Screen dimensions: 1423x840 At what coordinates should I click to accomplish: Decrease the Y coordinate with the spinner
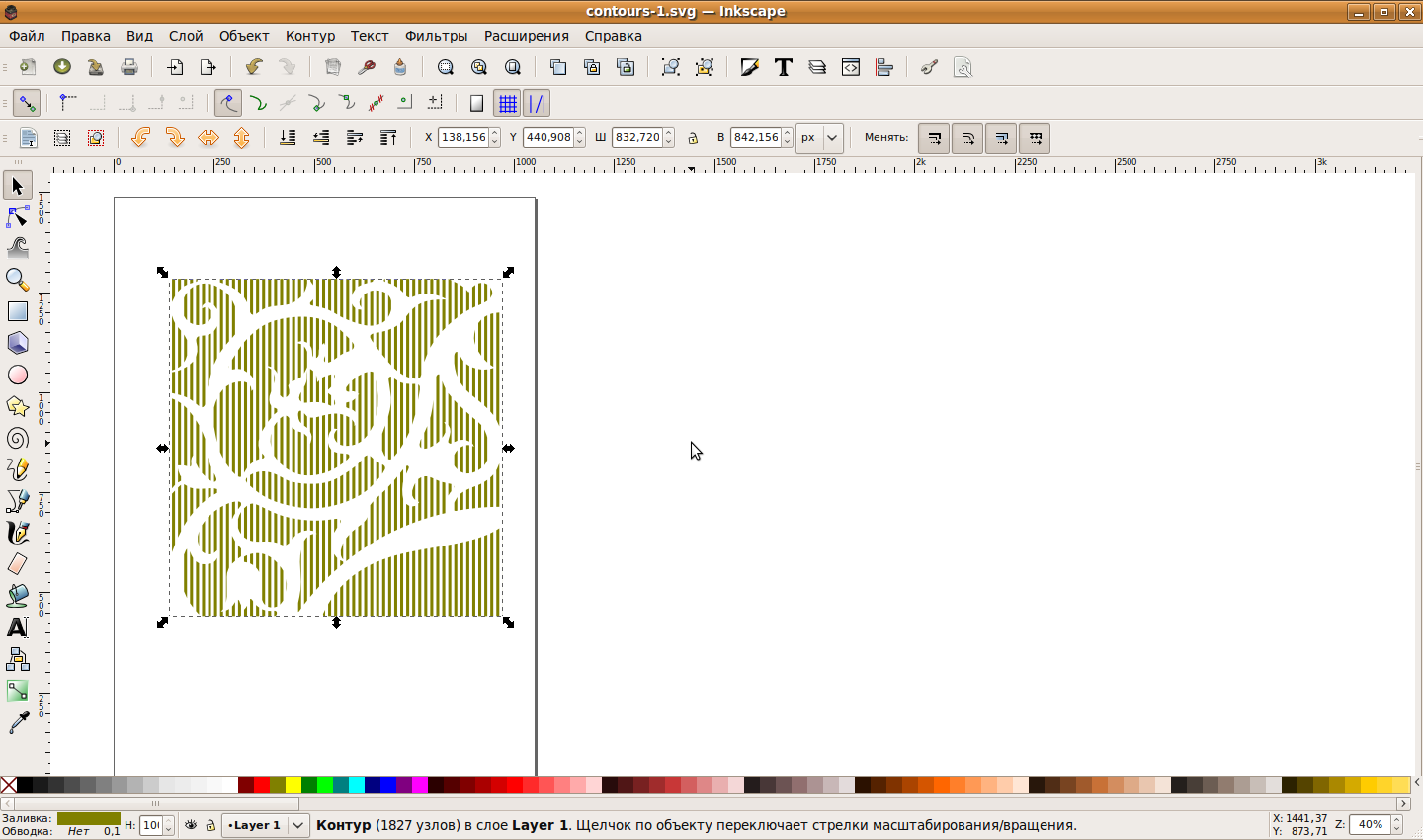point(580,142)
